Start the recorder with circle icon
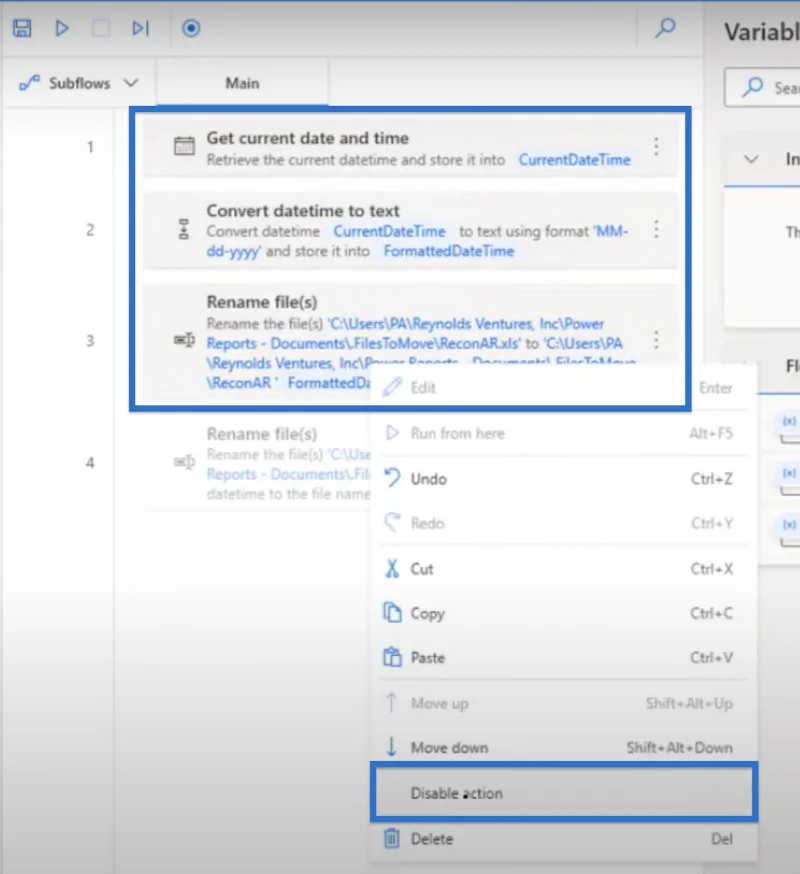The width and height of the screenshot is (800, 874). [x=191, y=28]
